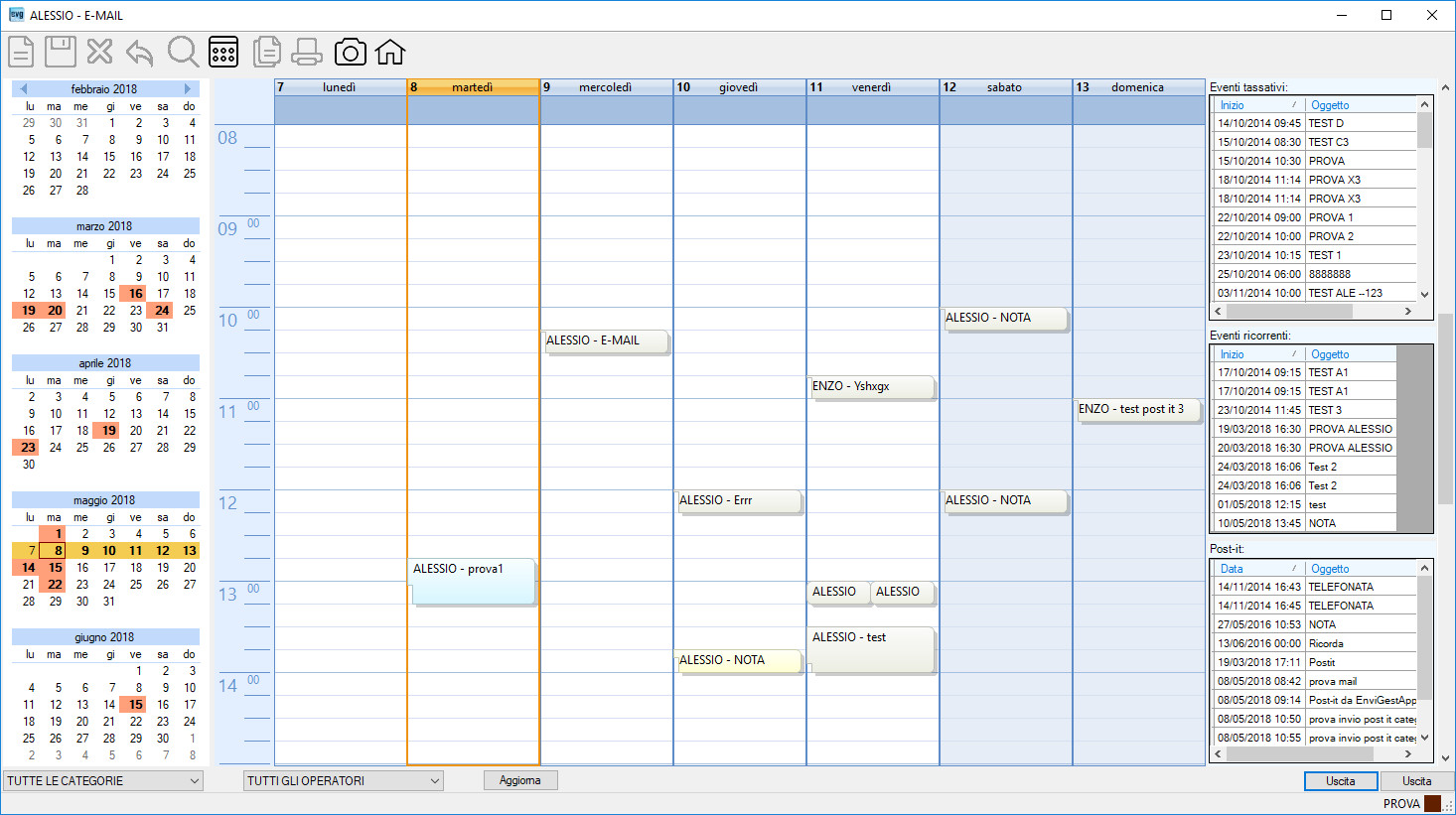Click the printer icon
The image size is (1456, 815).
point(307,52)
